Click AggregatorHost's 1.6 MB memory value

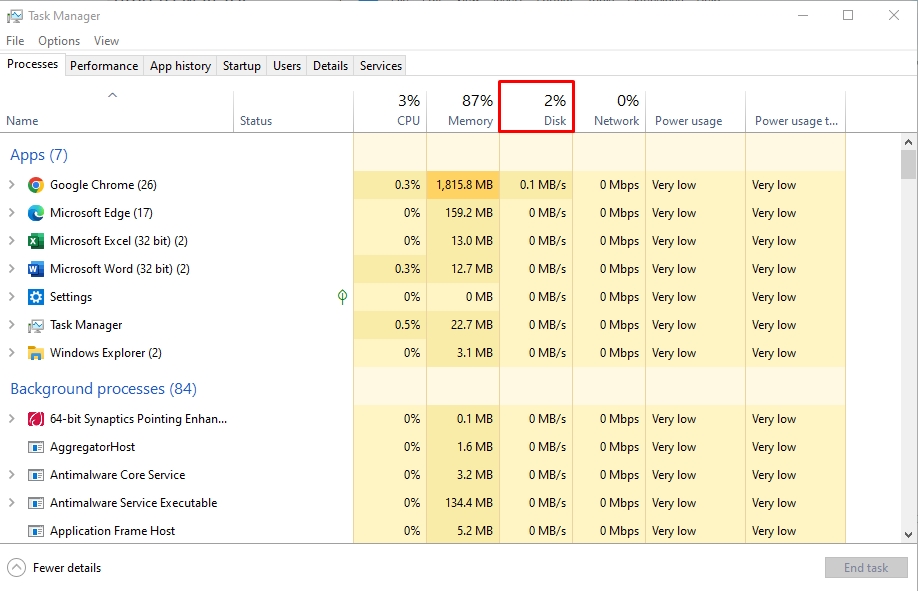pyautogui.click(x=474, y=447)
